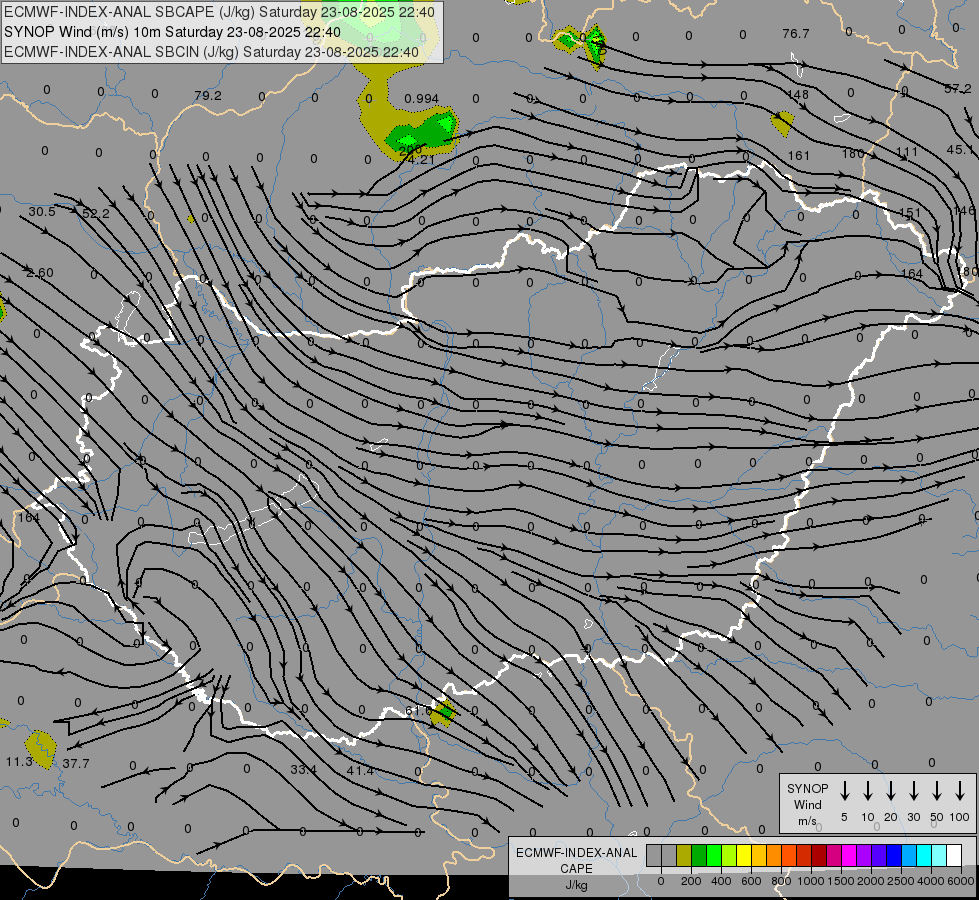The width and height of the screenshot is (979, 900).
Task: Pick the lime green CAPE legend swatch
Action: 729,856
